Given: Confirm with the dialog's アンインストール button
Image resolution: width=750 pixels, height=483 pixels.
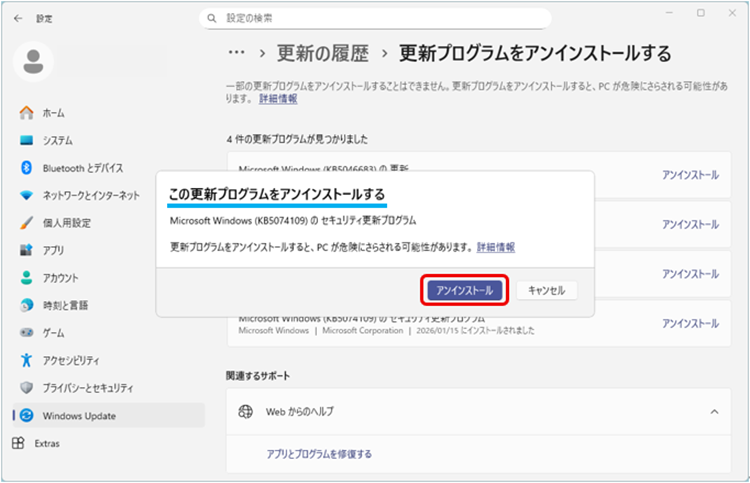Looking at the screenshot, I should pos(464,290).
